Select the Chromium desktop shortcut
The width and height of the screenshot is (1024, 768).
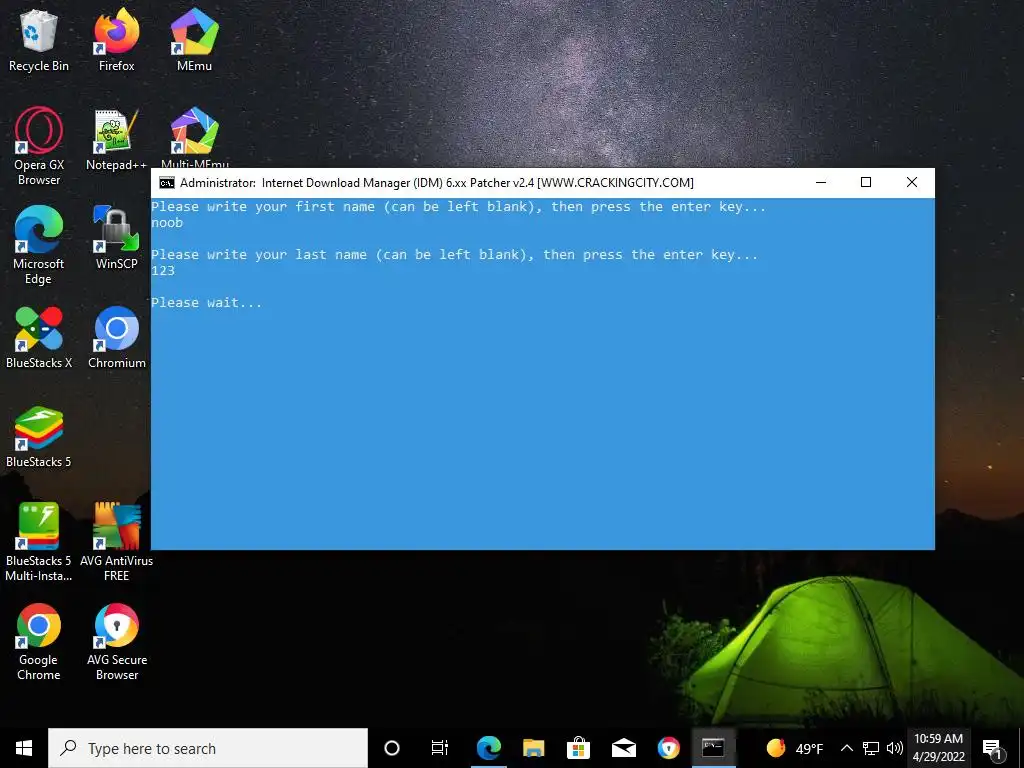coord(116,338)
